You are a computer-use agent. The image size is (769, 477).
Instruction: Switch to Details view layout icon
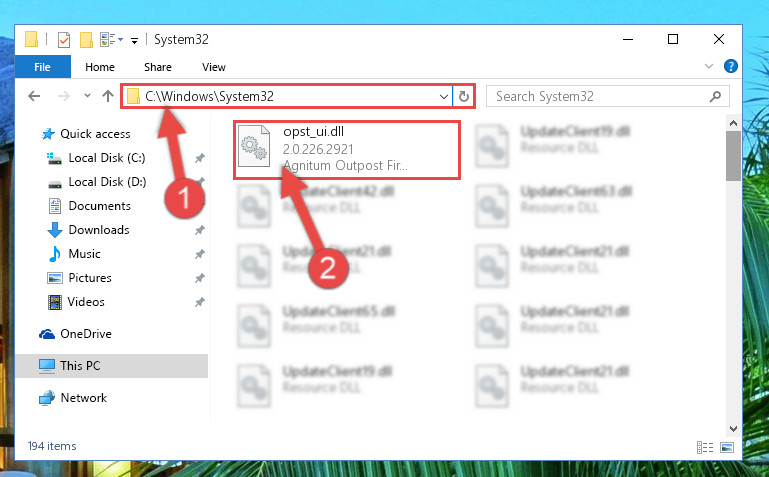click(x=705, y=447)
